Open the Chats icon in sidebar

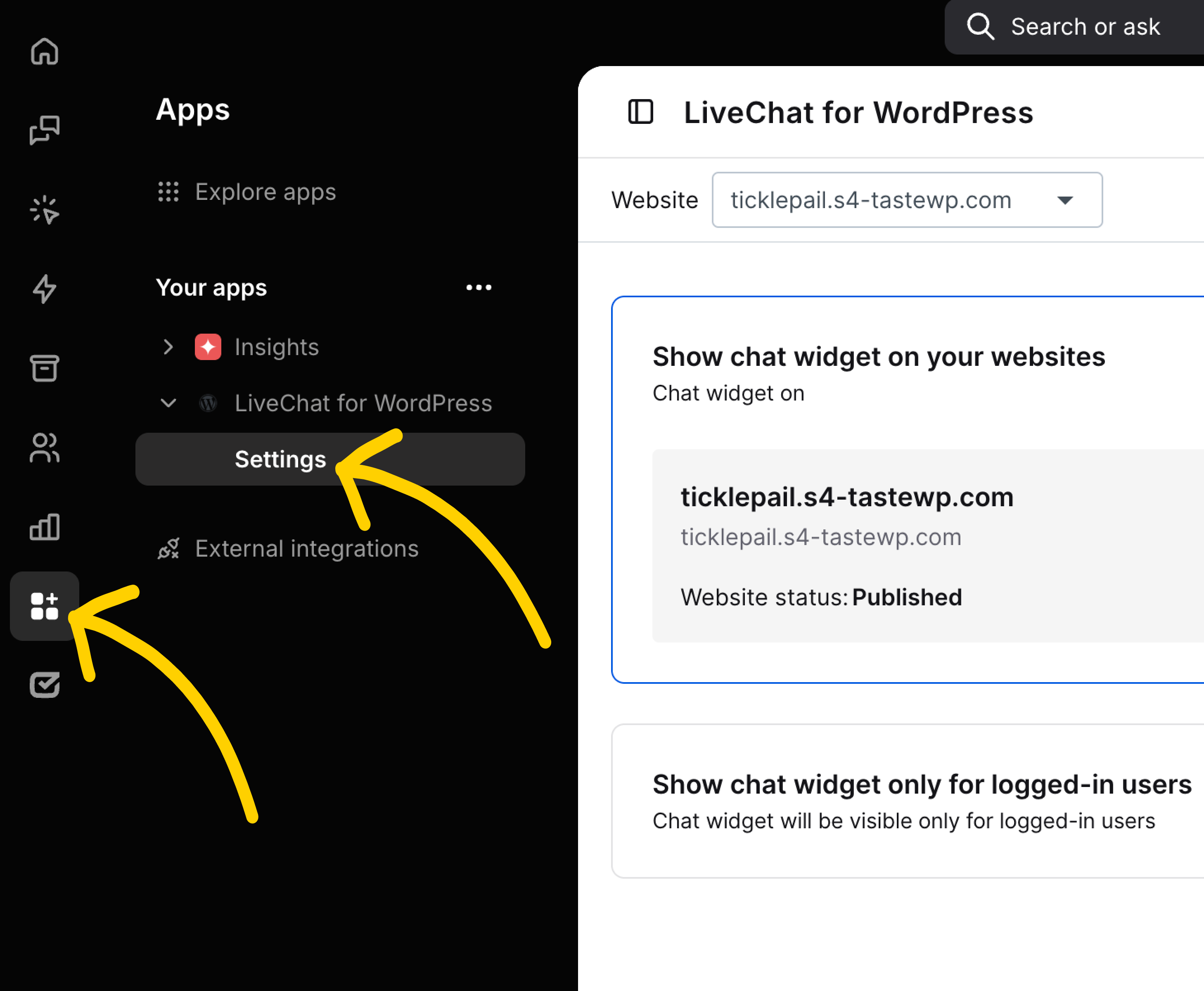click(x=45, y=130)
